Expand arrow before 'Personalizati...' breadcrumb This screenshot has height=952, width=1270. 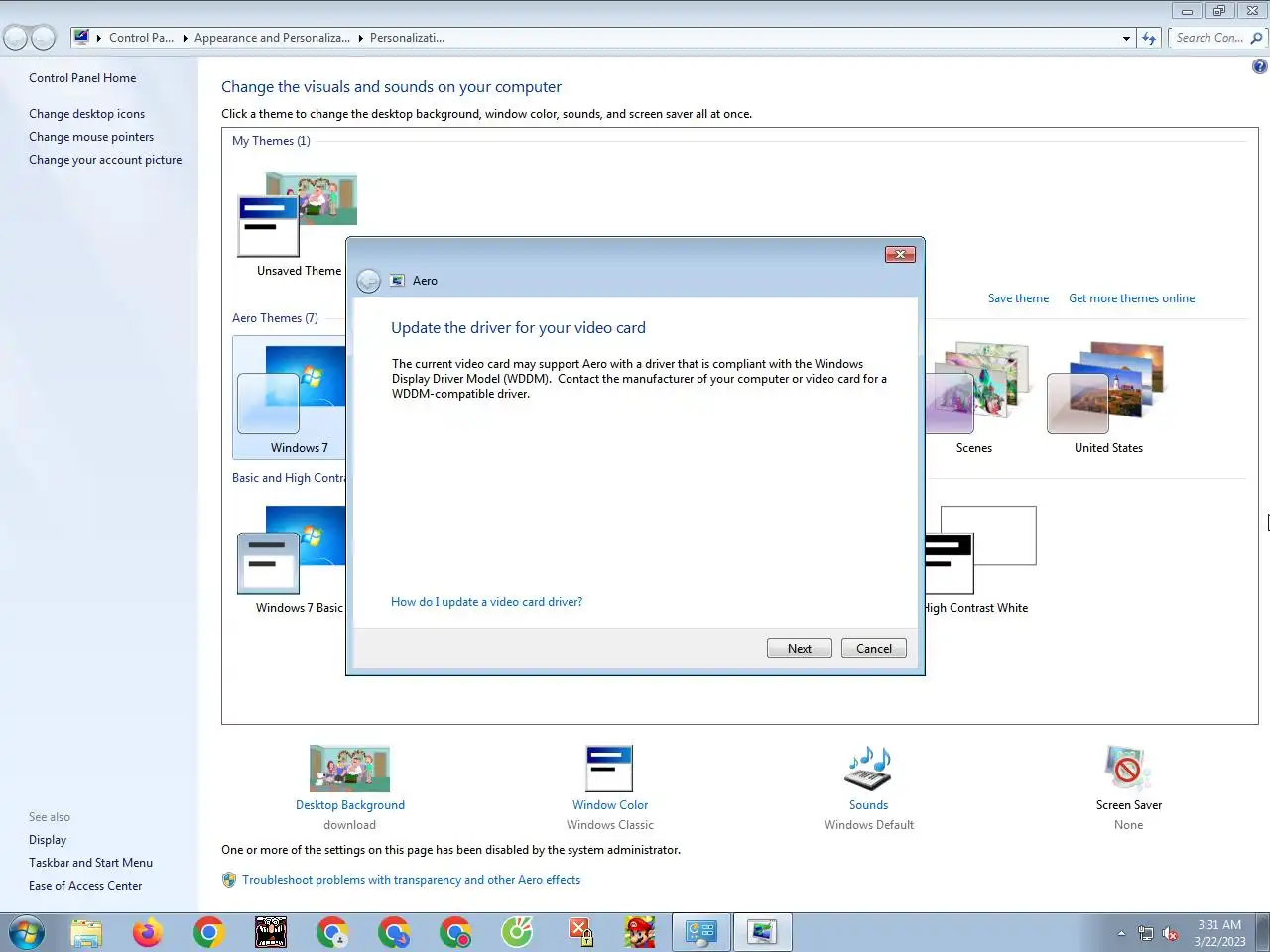tap(360, 38)
